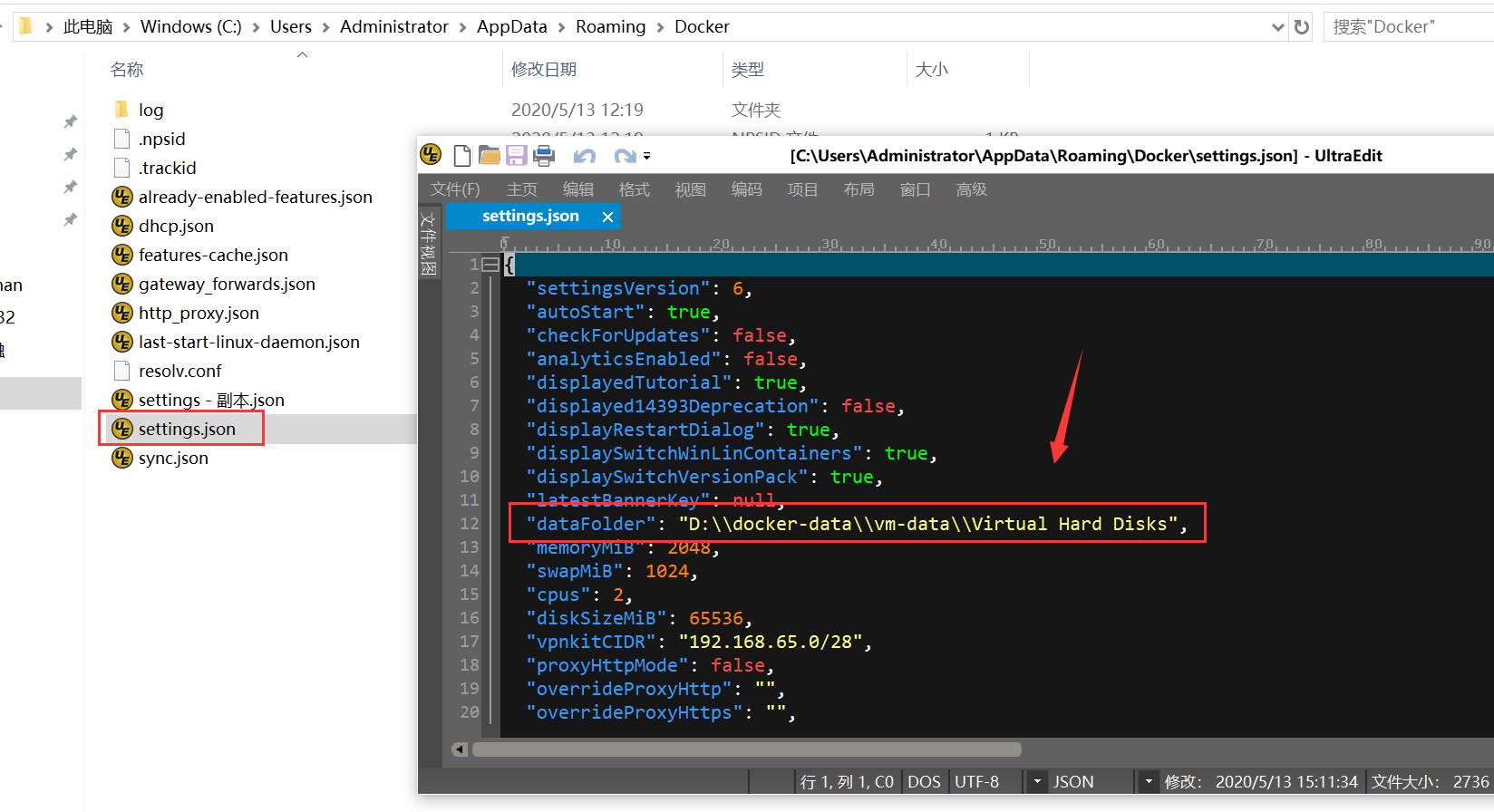Save the file with the floppy icon
Image resolution: width=1494 pixels, height=812 pixels.
click(517, 156)
